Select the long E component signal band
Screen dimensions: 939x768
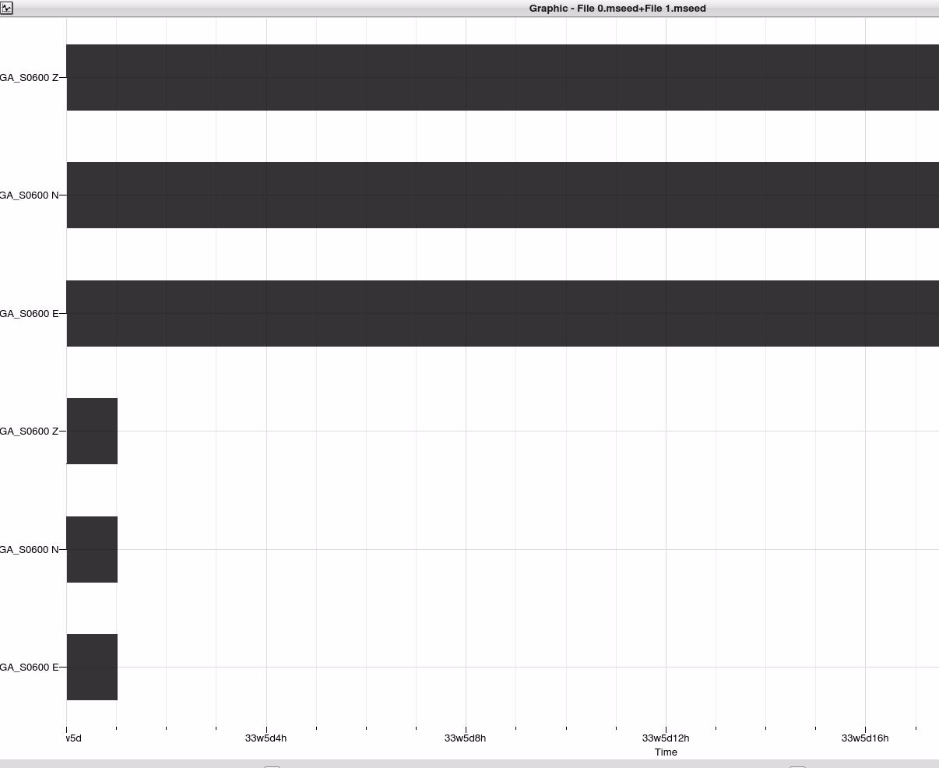[502, 313]
